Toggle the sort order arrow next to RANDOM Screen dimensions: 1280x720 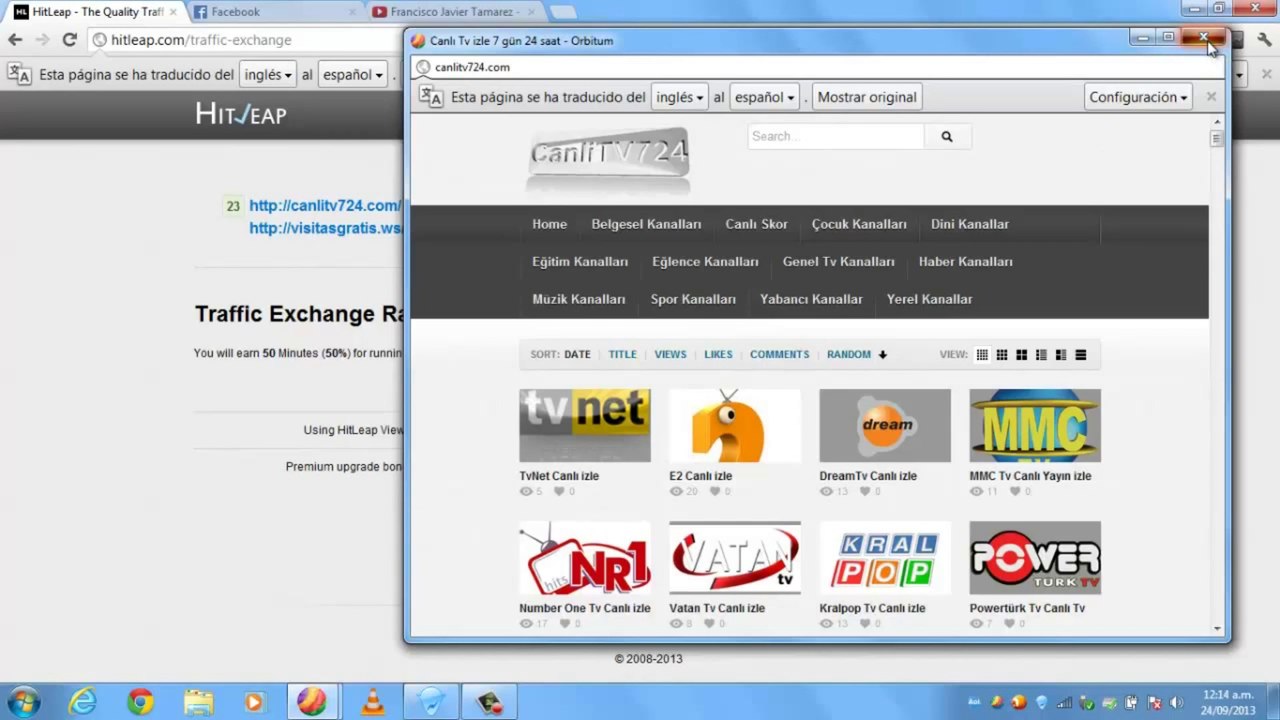(x=882, y=355)
